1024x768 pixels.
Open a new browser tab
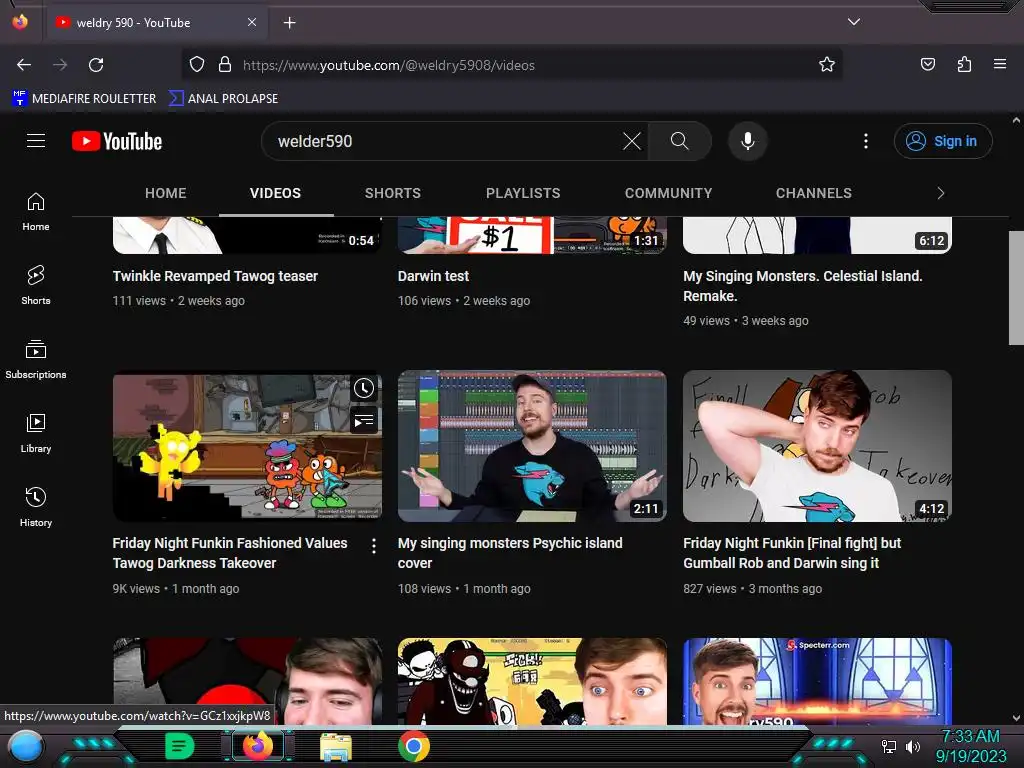point(289,23)
